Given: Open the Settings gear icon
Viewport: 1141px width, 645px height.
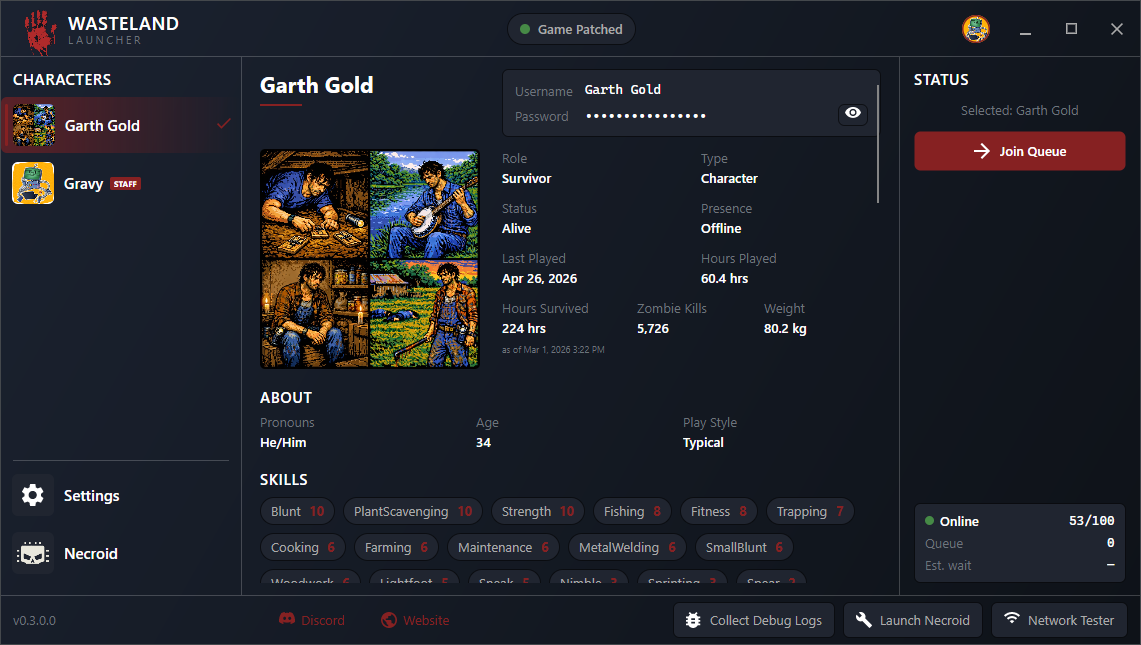Looking at the screenshot, I should point(33,495).
